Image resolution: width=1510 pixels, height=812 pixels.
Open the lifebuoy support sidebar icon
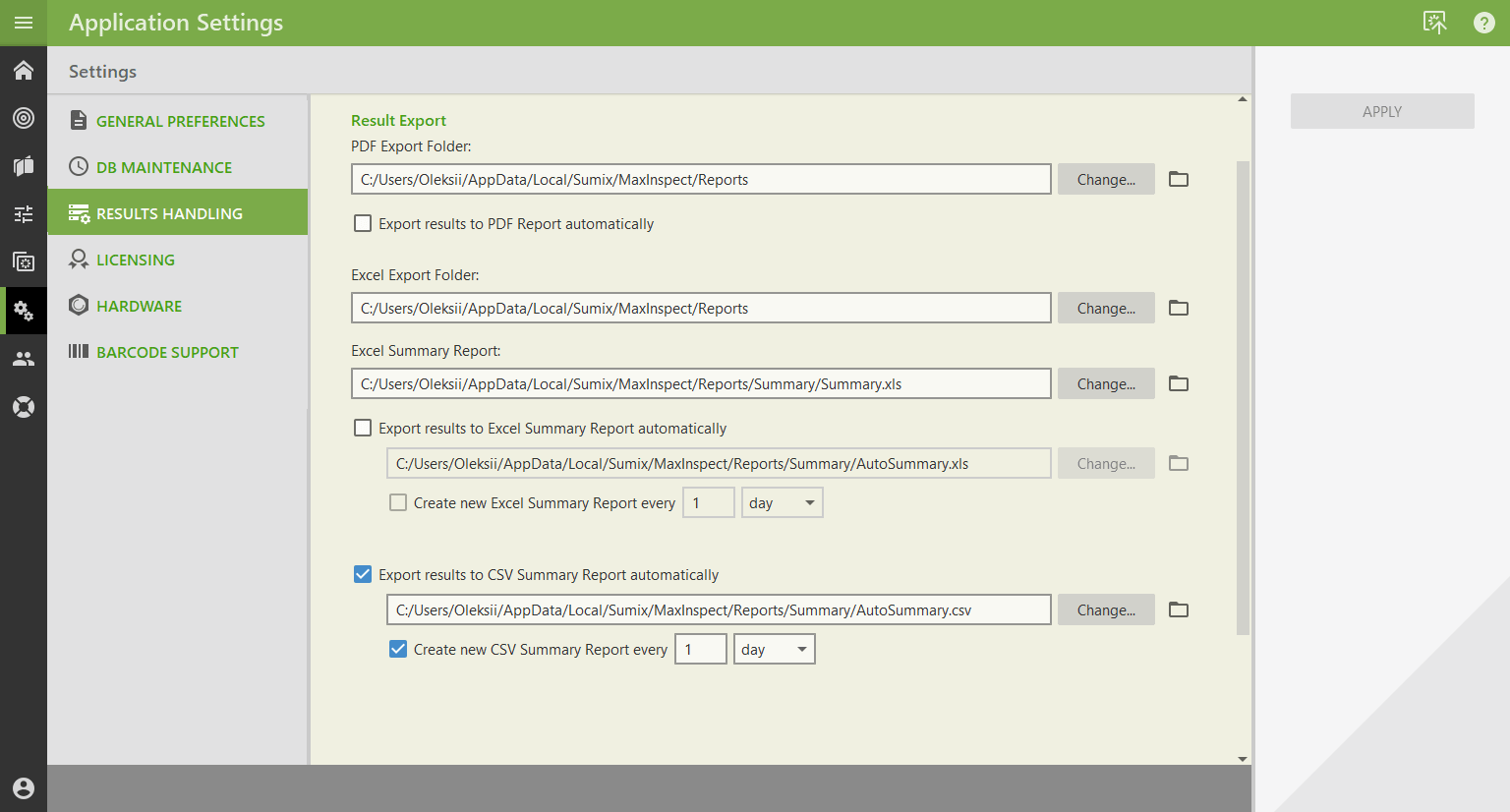click(x=24, y=406)
